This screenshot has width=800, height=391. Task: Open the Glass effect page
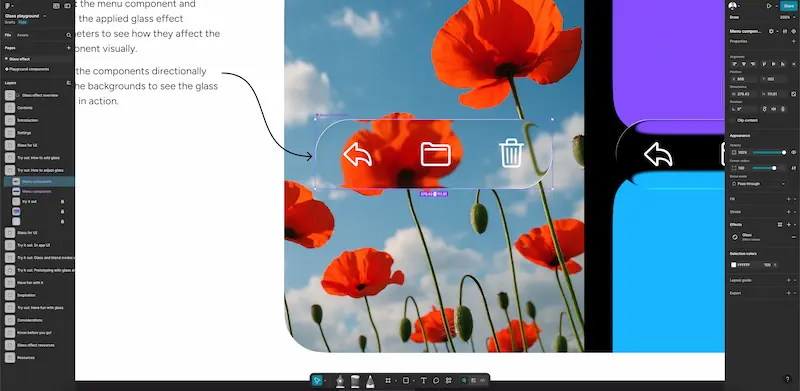coord(20,59)
